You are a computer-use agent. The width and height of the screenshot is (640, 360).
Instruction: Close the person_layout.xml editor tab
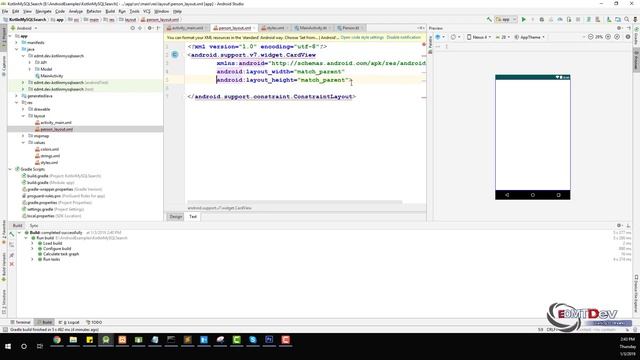point(254,28)
